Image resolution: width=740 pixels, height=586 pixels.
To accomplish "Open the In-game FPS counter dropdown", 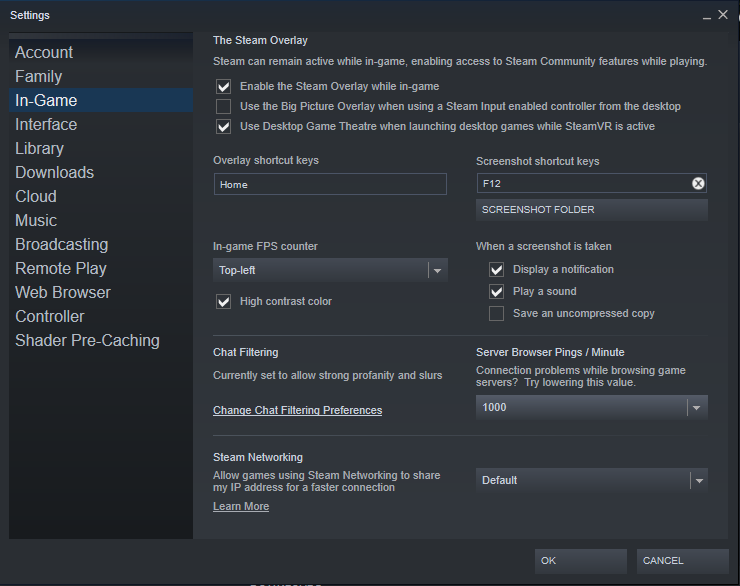I will click(330, 270).
